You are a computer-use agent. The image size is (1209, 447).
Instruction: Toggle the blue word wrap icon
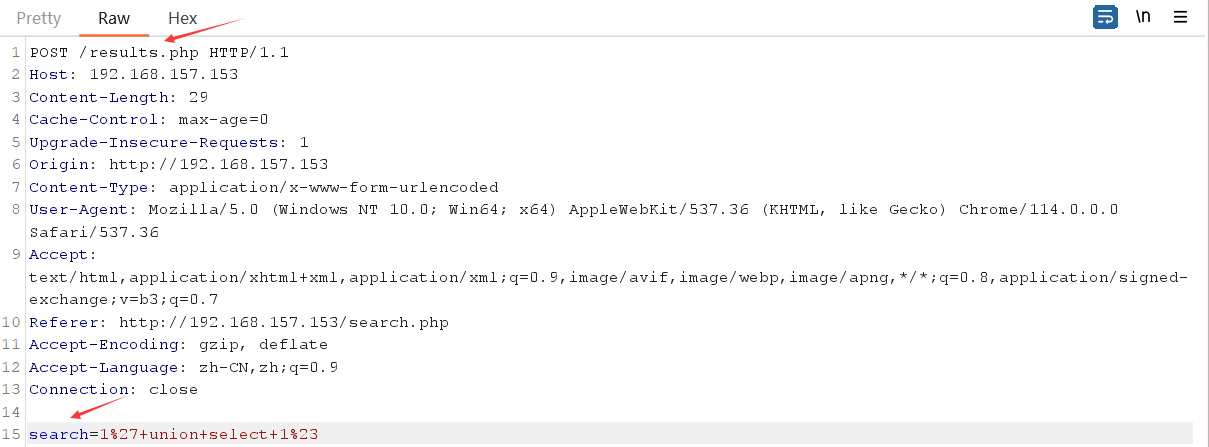pos(1104,17)
